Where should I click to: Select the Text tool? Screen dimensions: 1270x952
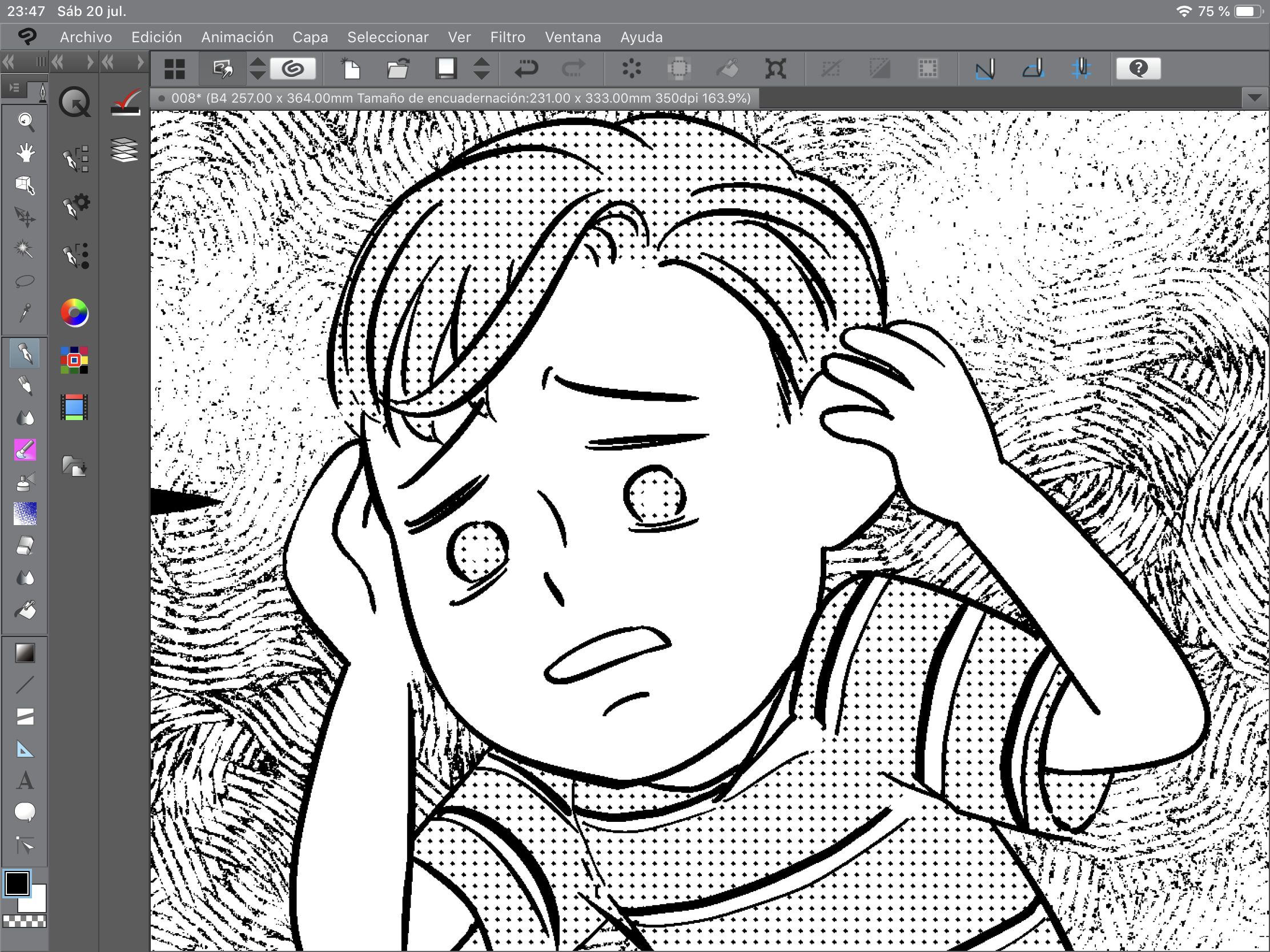[x=25, y=781]
